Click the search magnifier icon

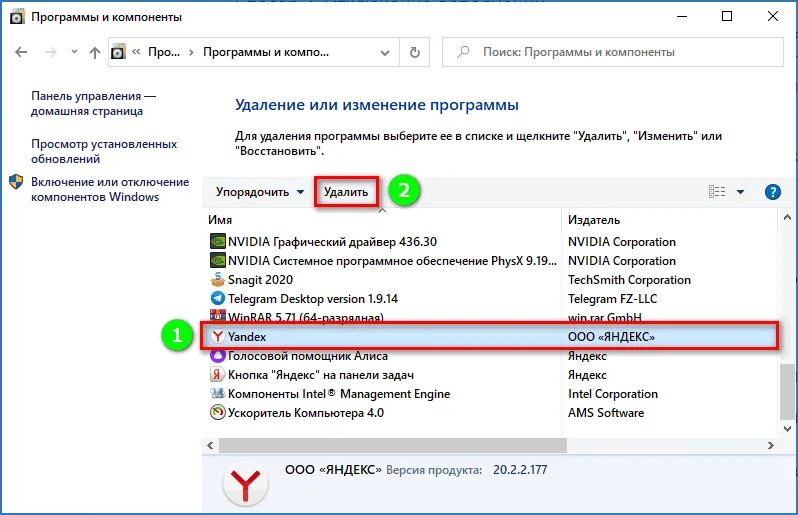click(x=463, y=52)
